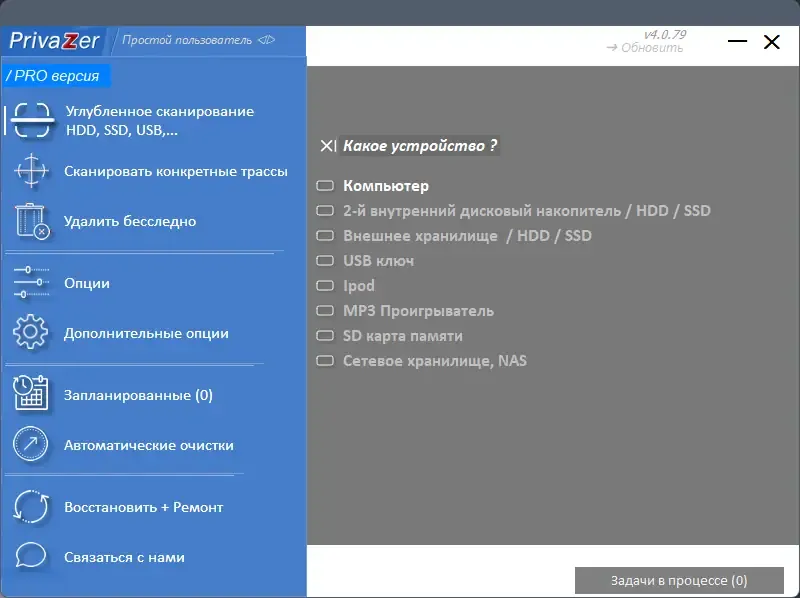Select the Сетевое хранилище, NAS checkbox
The width and height of the screenshot is (800, 598).
[325, 361]
